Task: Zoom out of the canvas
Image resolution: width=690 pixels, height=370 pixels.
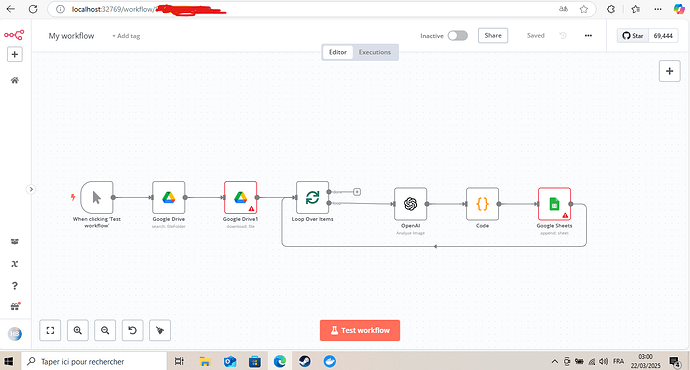Action: point(105,330)
